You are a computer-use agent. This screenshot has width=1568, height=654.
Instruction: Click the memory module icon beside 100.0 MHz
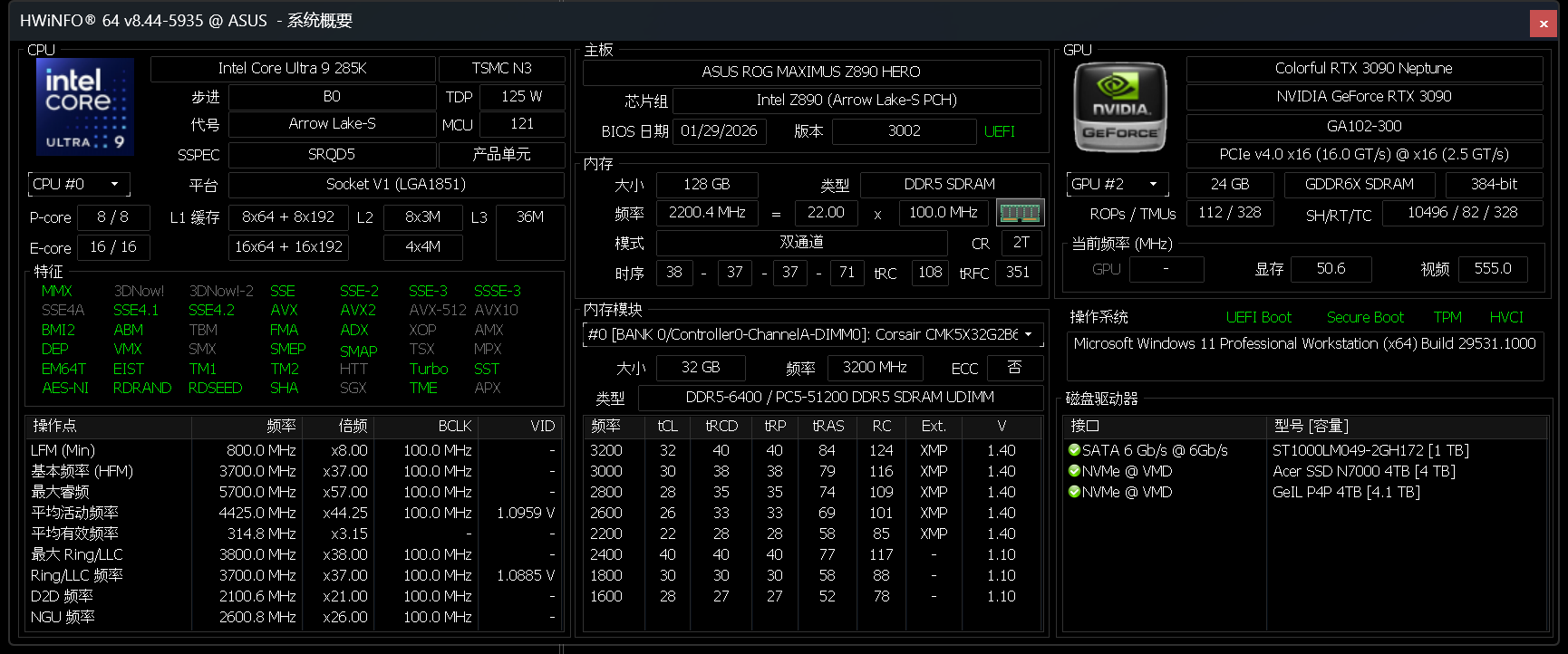1020,213
